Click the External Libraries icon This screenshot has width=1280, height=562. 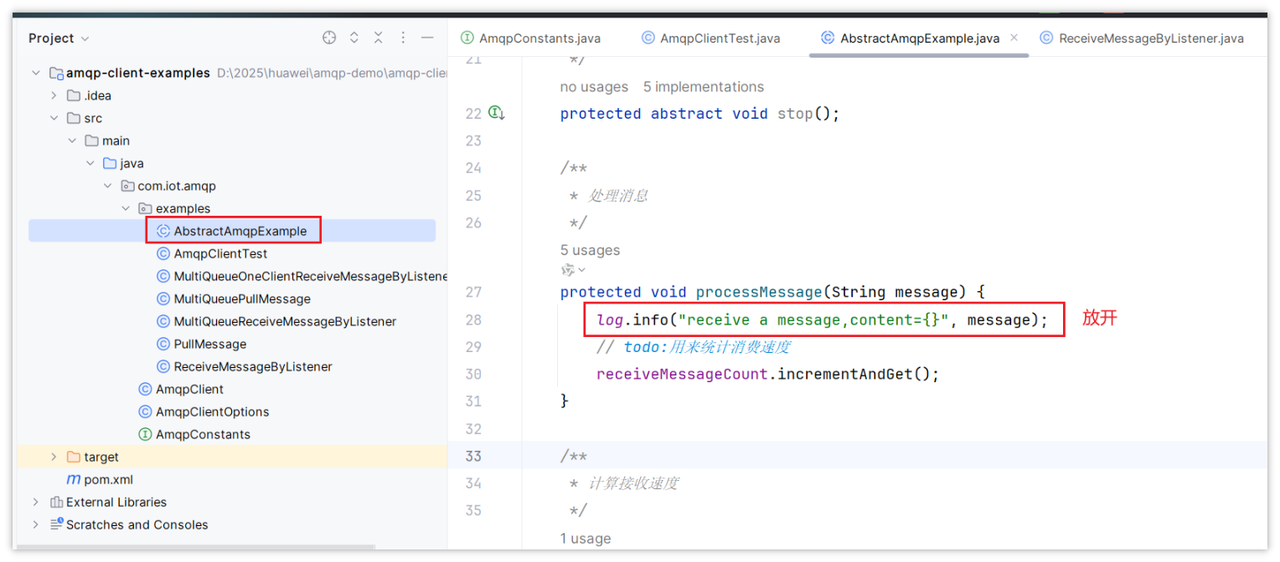56,502
